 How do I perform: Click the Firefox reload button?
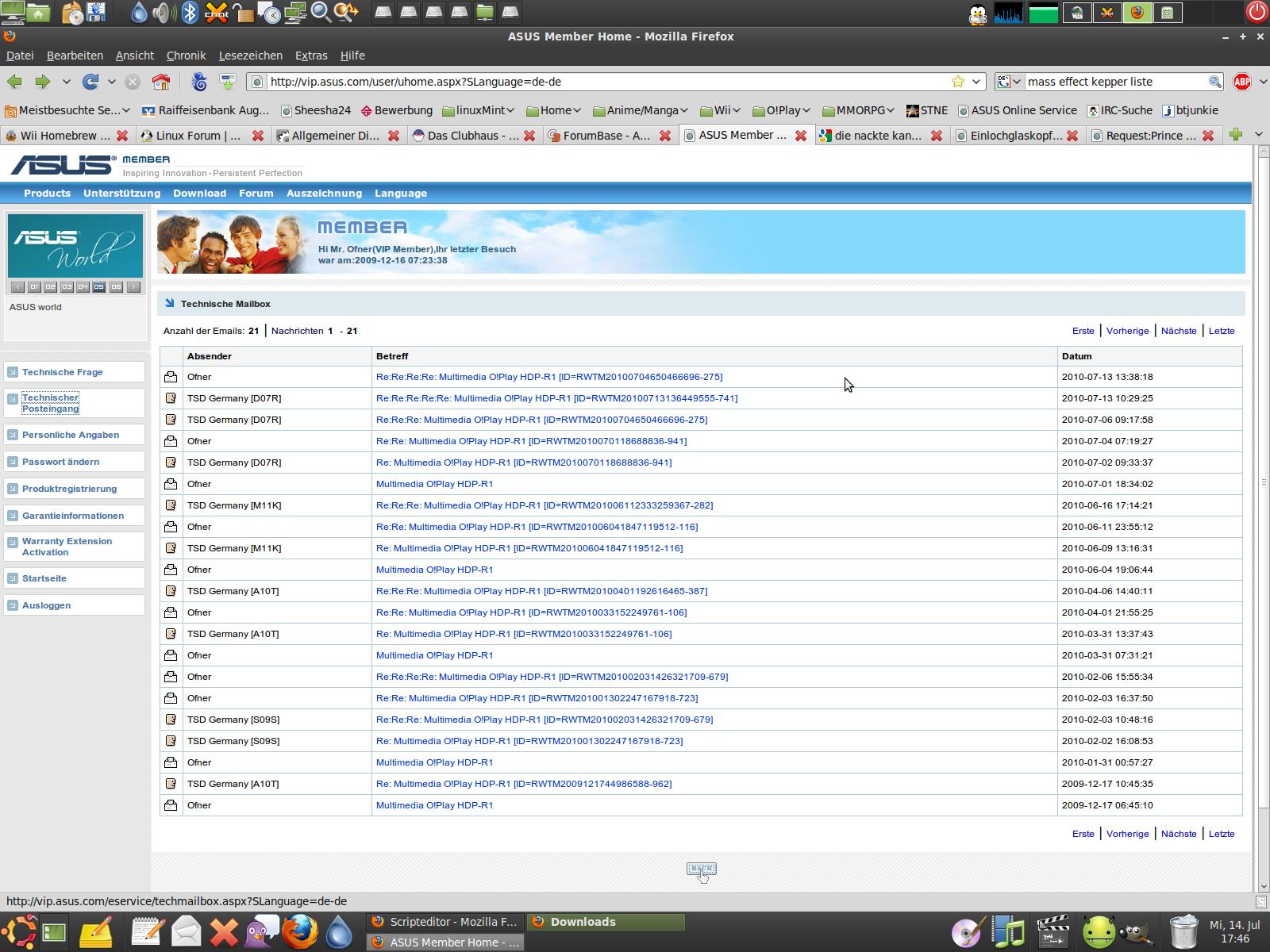tap(90, 82)
